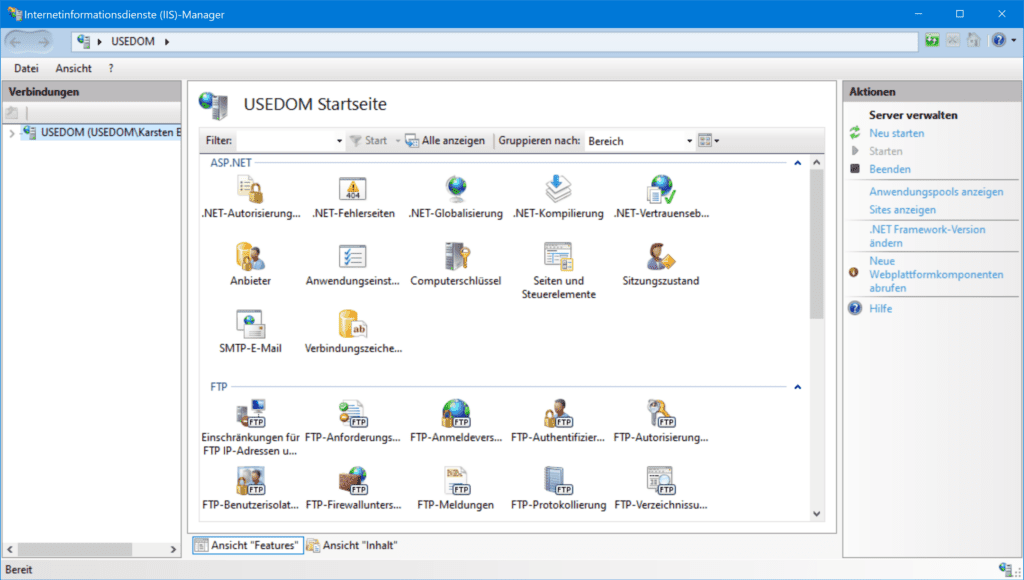Click the feature list vertical scrollbar thumb
Screen dimensions: 1024x580
816,244
